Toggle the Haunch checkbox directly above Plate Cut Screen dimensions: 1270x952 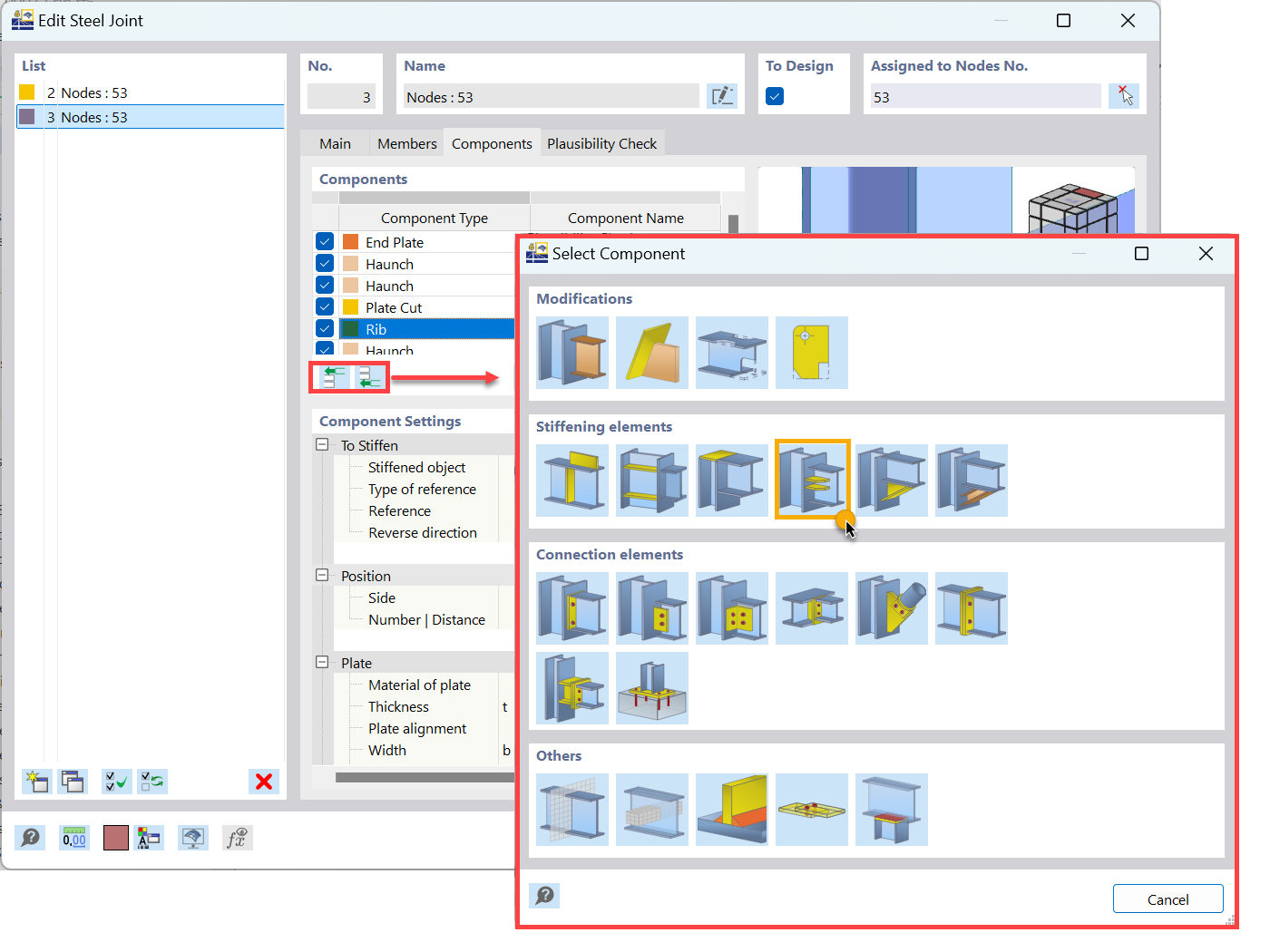[325, 286]
